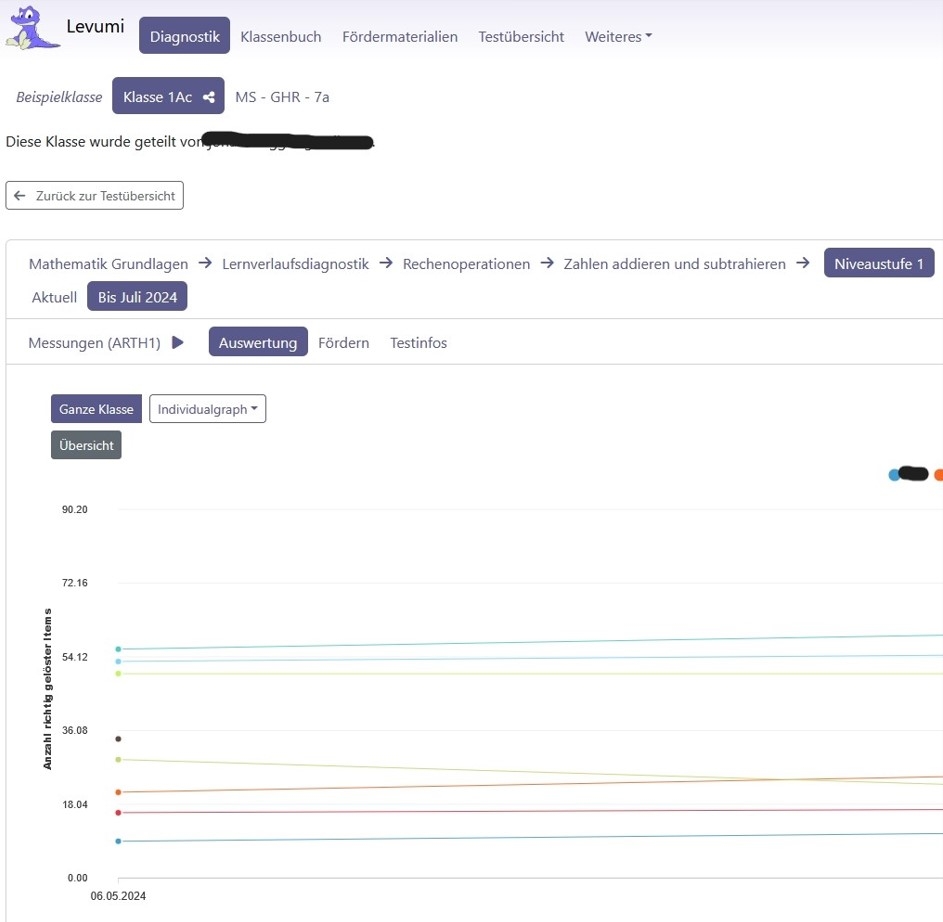Go to Fördermaterialien in navigation

click(x=400, y=36)
